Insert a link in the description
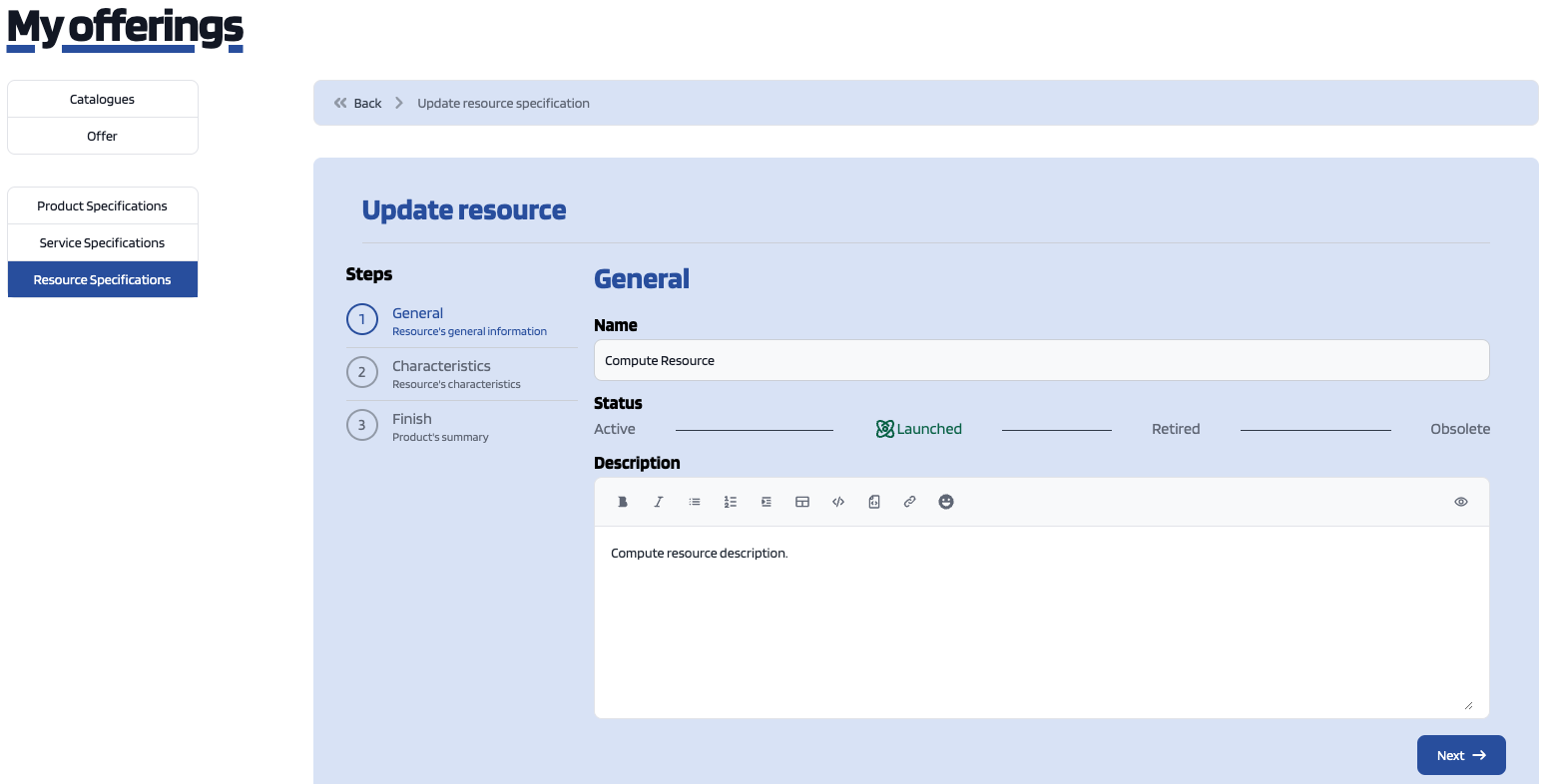1546x784 pixels. coord(910,502)
